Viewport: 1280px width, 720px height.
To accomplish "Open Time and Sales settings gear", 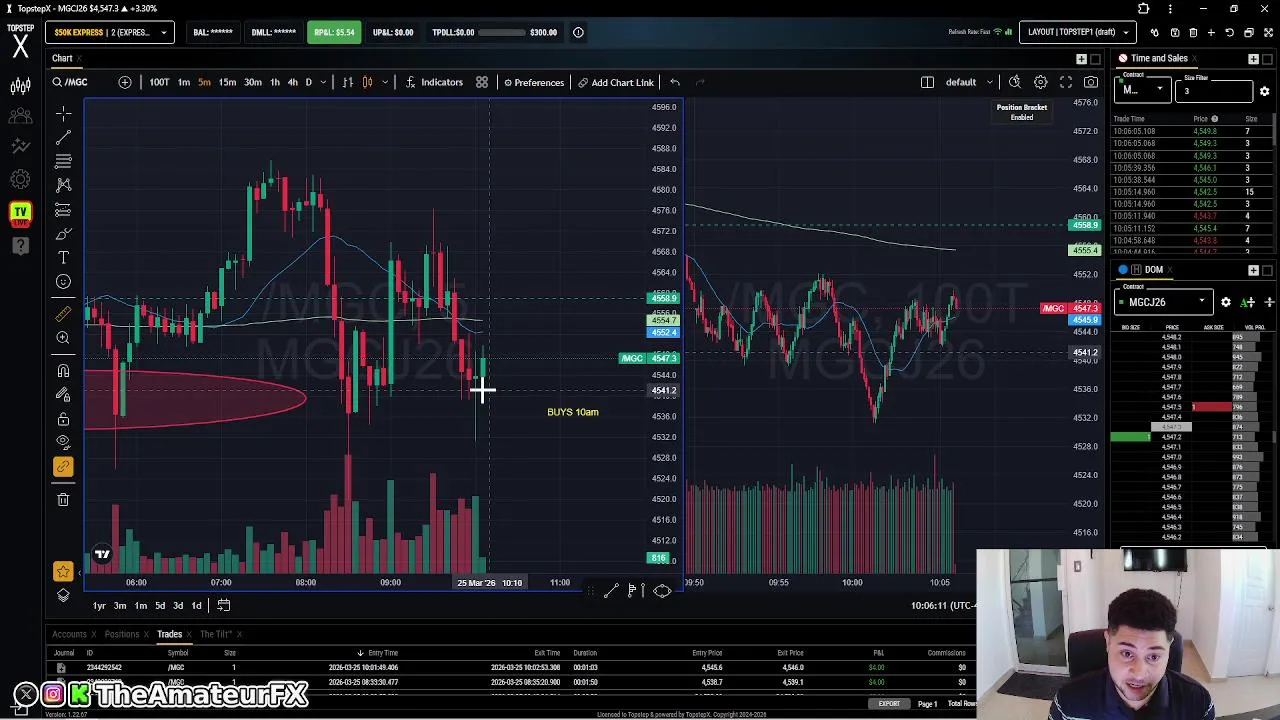I will click(x=1264, y=91).
